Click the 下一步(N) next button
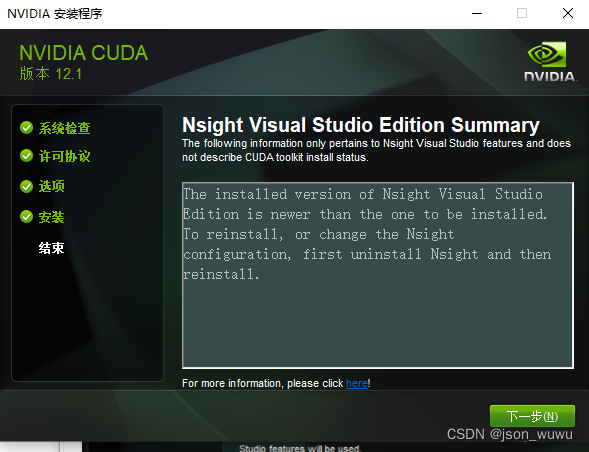The width and height of the screenshot is (589, 452). 532,416
